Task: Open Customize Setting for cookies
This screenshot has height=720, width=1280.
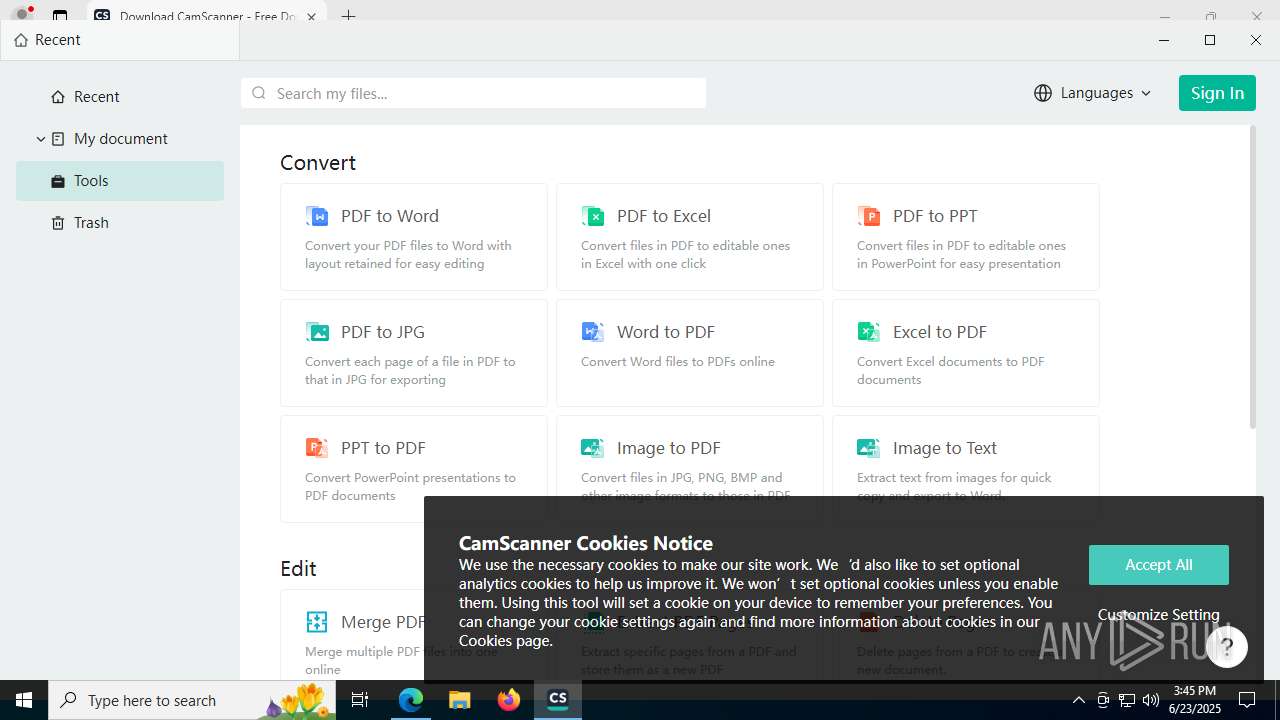Action: pyautogui.click(x=1159, y=615)
